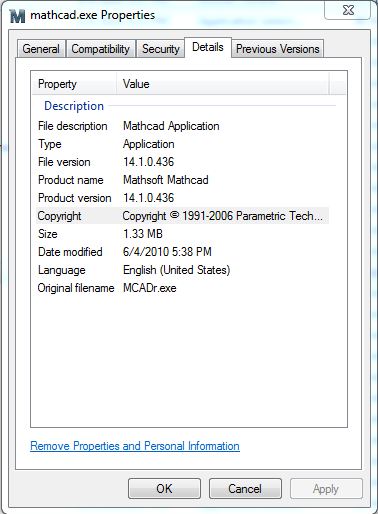
Task: Select the Security tab
Action: point(161,49)
